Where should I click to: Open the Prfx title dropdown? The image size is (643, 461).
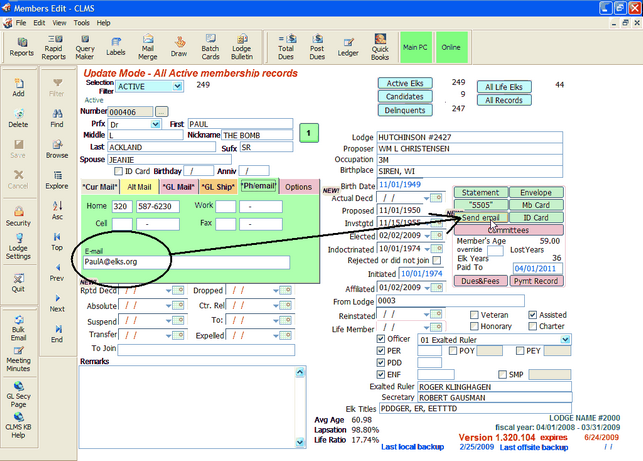click(156, 124)
